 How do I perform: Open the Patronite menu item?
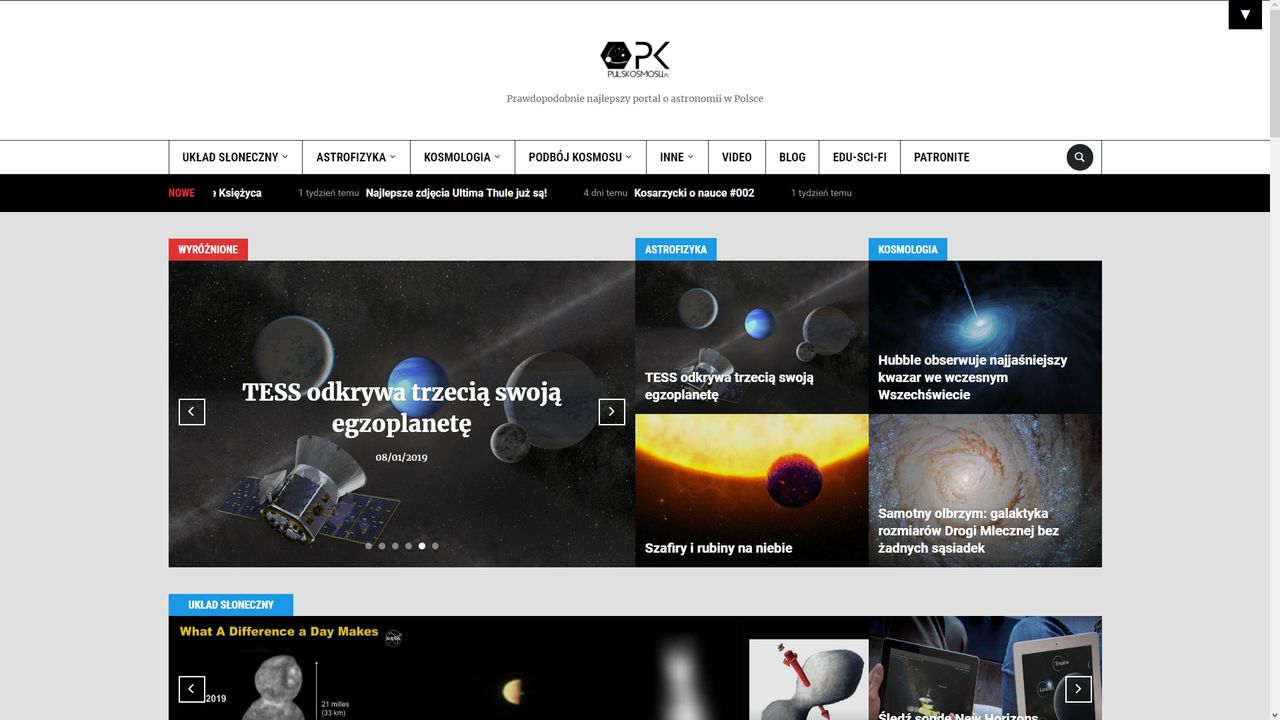(942, 157)
